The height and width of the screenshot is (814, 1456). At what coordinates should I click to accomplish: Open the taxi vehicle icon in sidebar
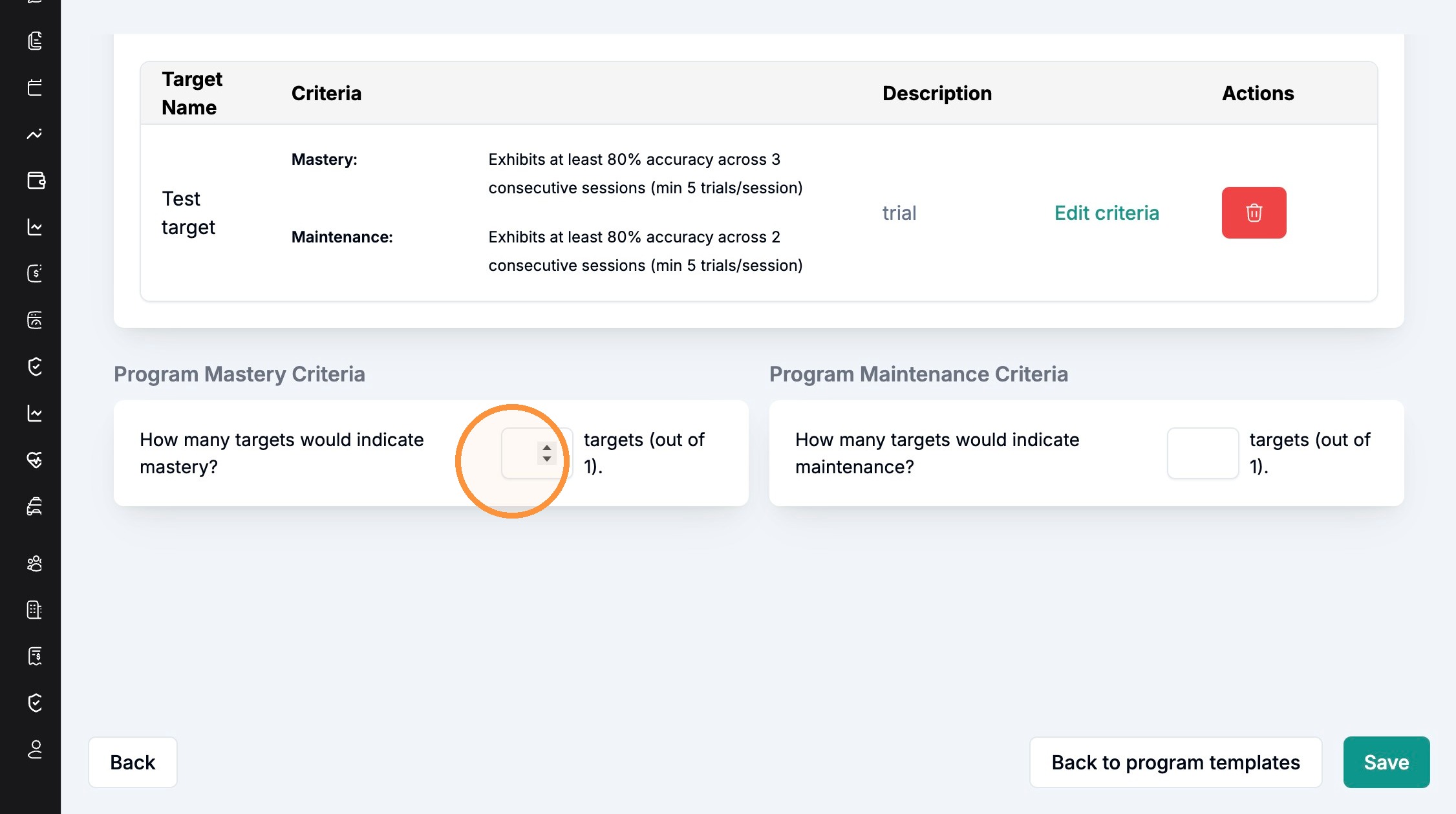pyautogui.click(x=35, y=506)
